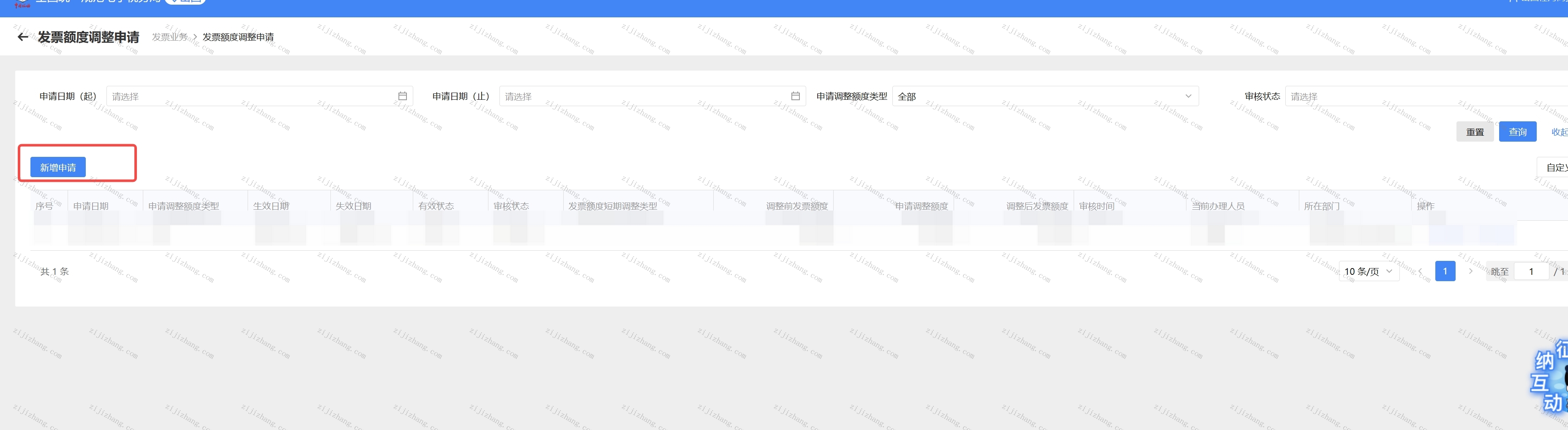1568x430 pixels.
Task: Click the 审核状态 column header
Action: [511, 206]
